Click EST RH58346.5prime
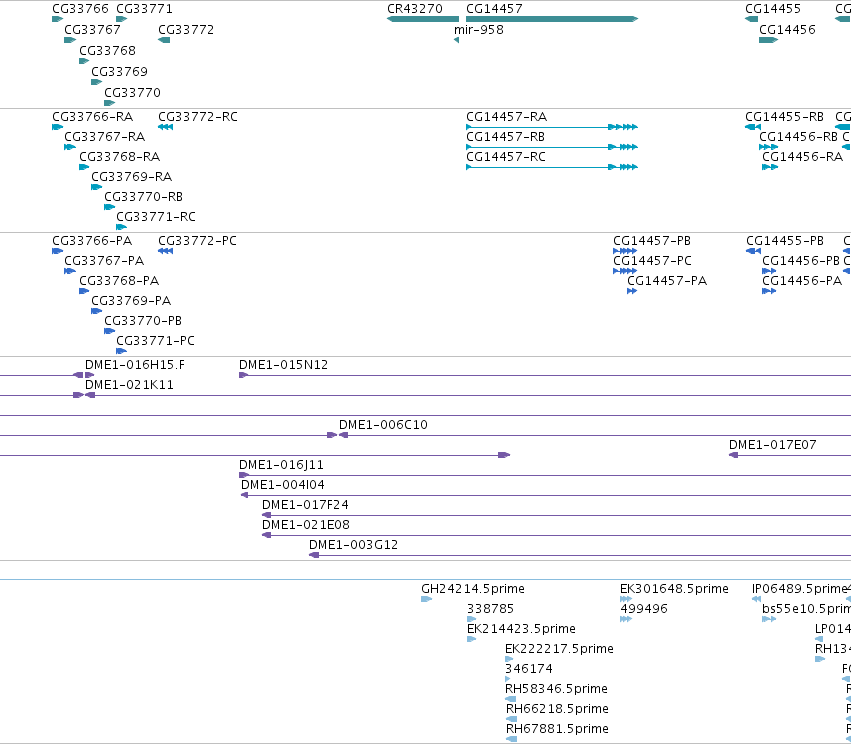 (556, 690)
